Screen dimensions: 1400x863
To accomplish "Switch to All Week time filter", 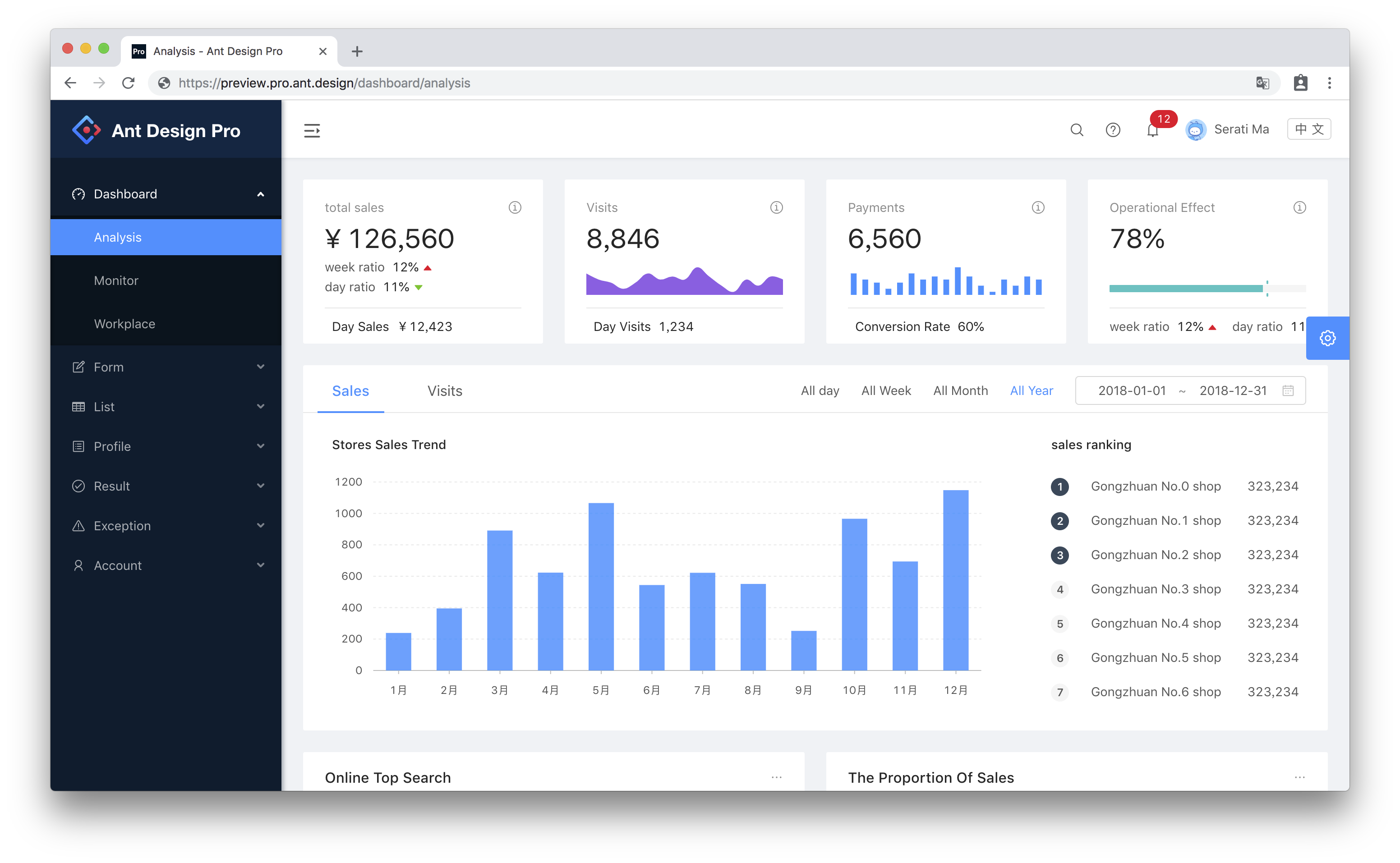I will [x=885, y=390].
